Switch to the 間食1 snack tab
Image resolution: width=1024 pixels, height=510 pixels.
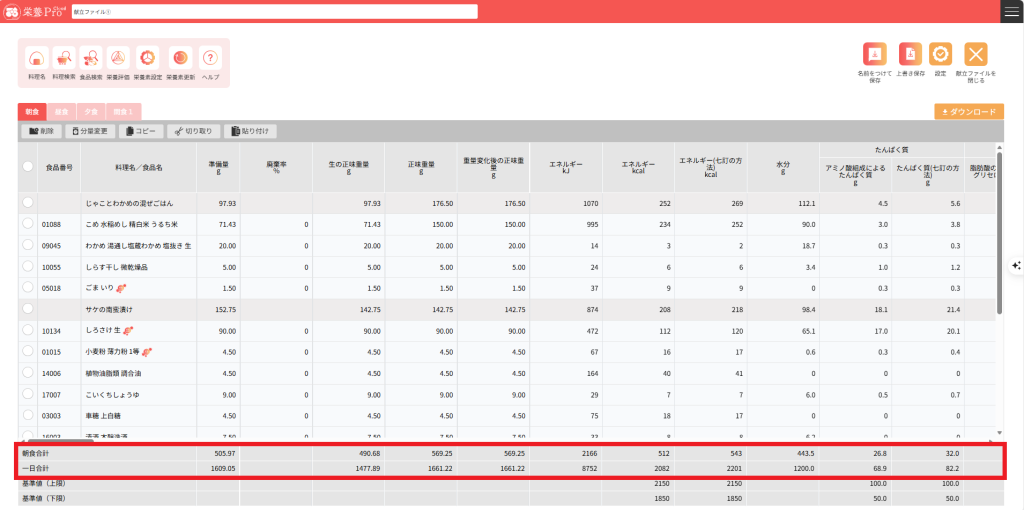tap(123, 112)
